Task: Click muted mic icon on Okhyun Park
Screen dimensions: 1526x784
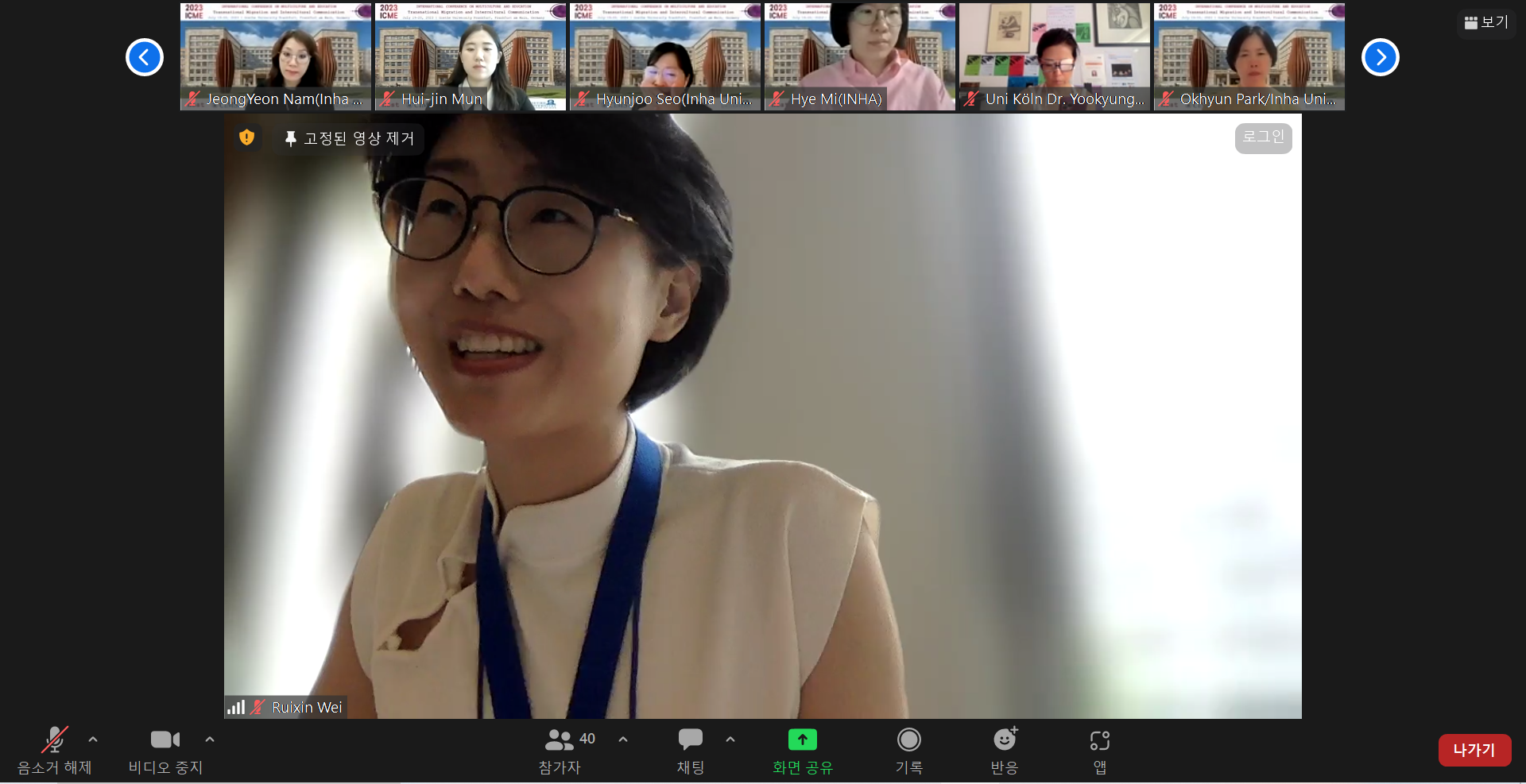Action: point(1167,99)
